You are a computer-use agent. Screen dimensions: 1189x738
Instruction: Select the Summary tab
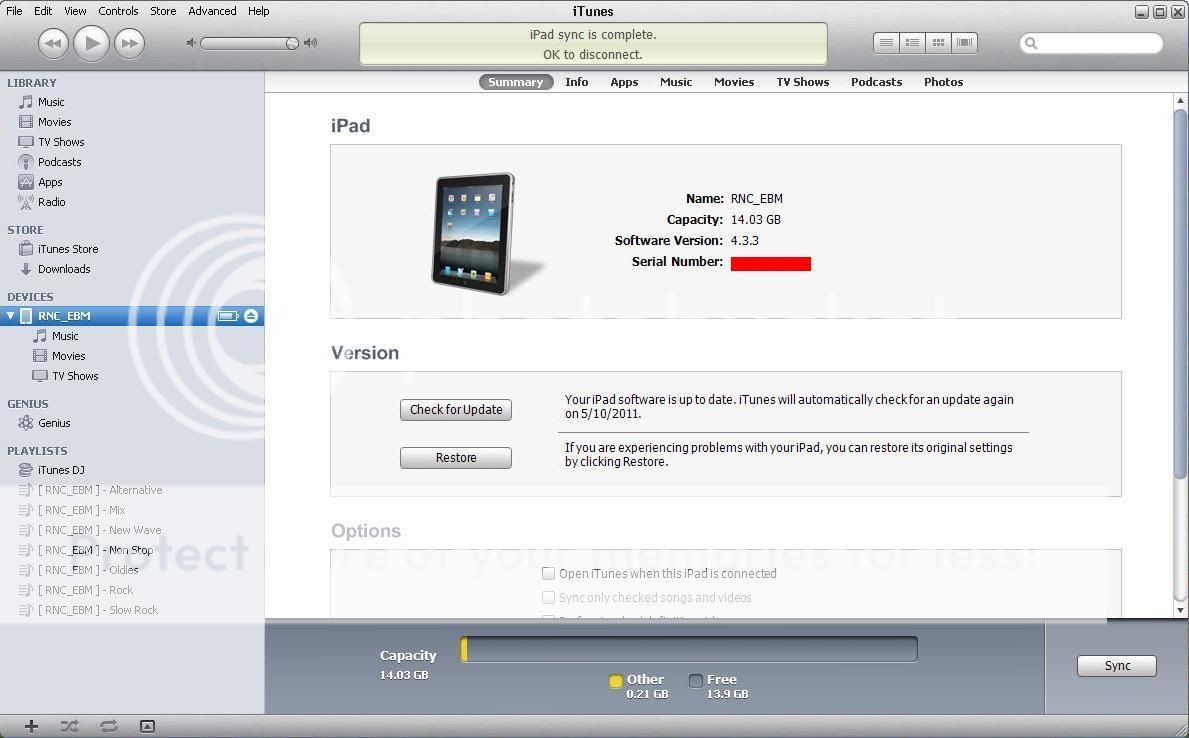(516, 82)
